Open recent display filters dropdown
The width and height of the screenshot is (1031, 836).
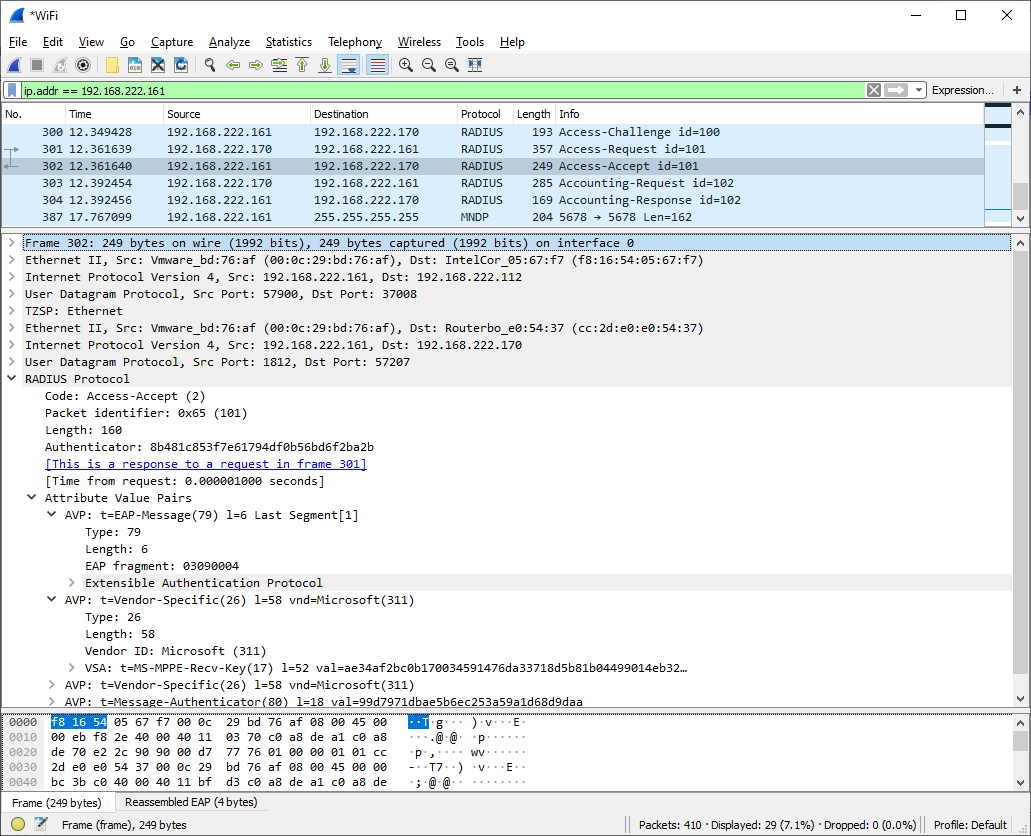click(919, 90)
